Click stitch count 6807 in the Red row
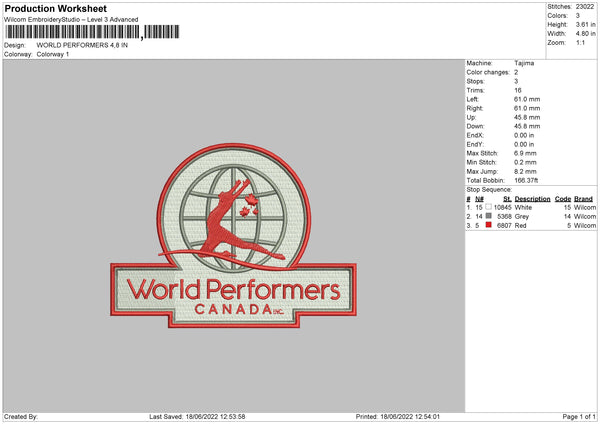The width and height of the screenshot is (600, 424). [504, 226]
